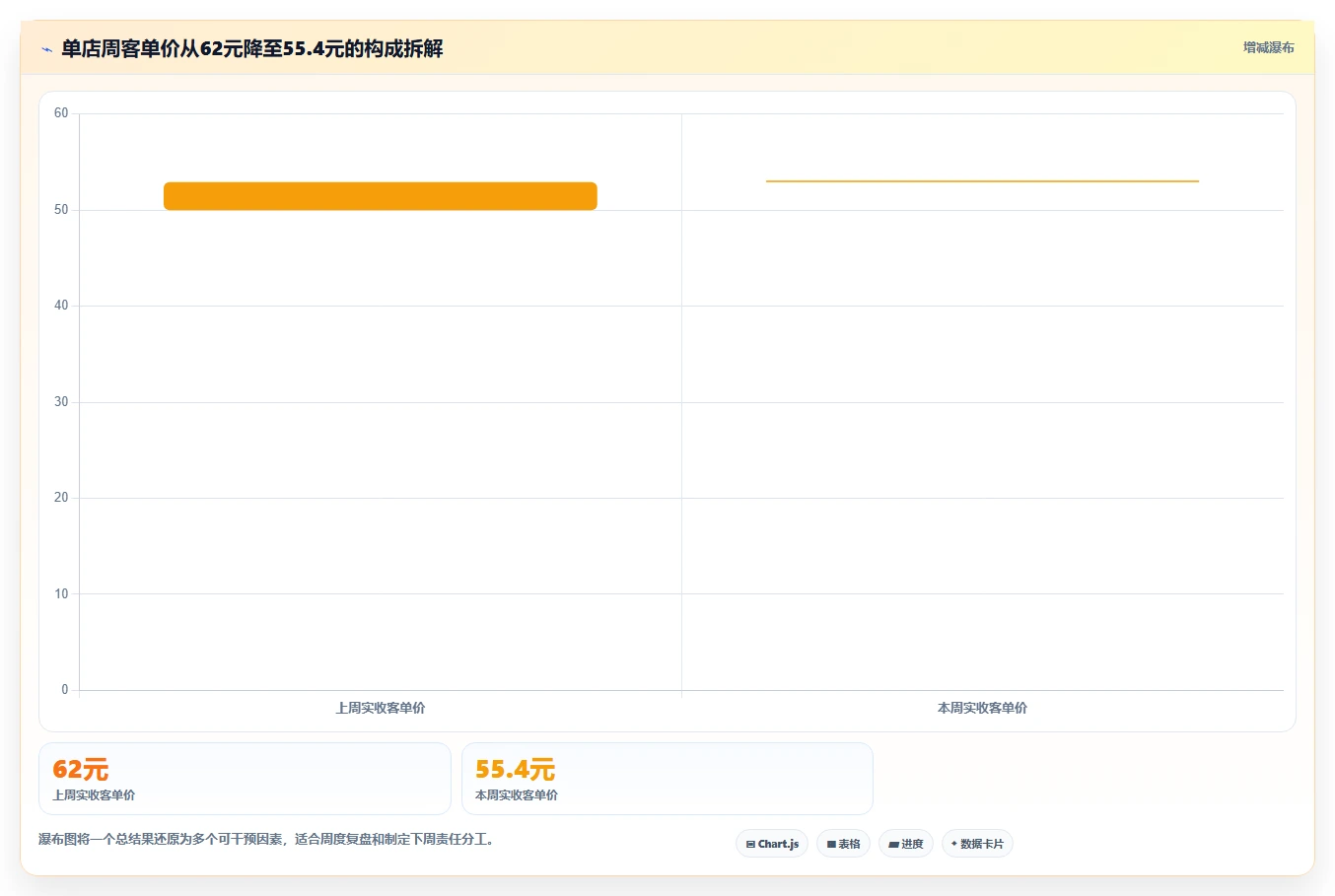The image size is (1335, 896).
Task: Click the thin orange line for 本周实收客单价
Action: (x=982, y=181)
